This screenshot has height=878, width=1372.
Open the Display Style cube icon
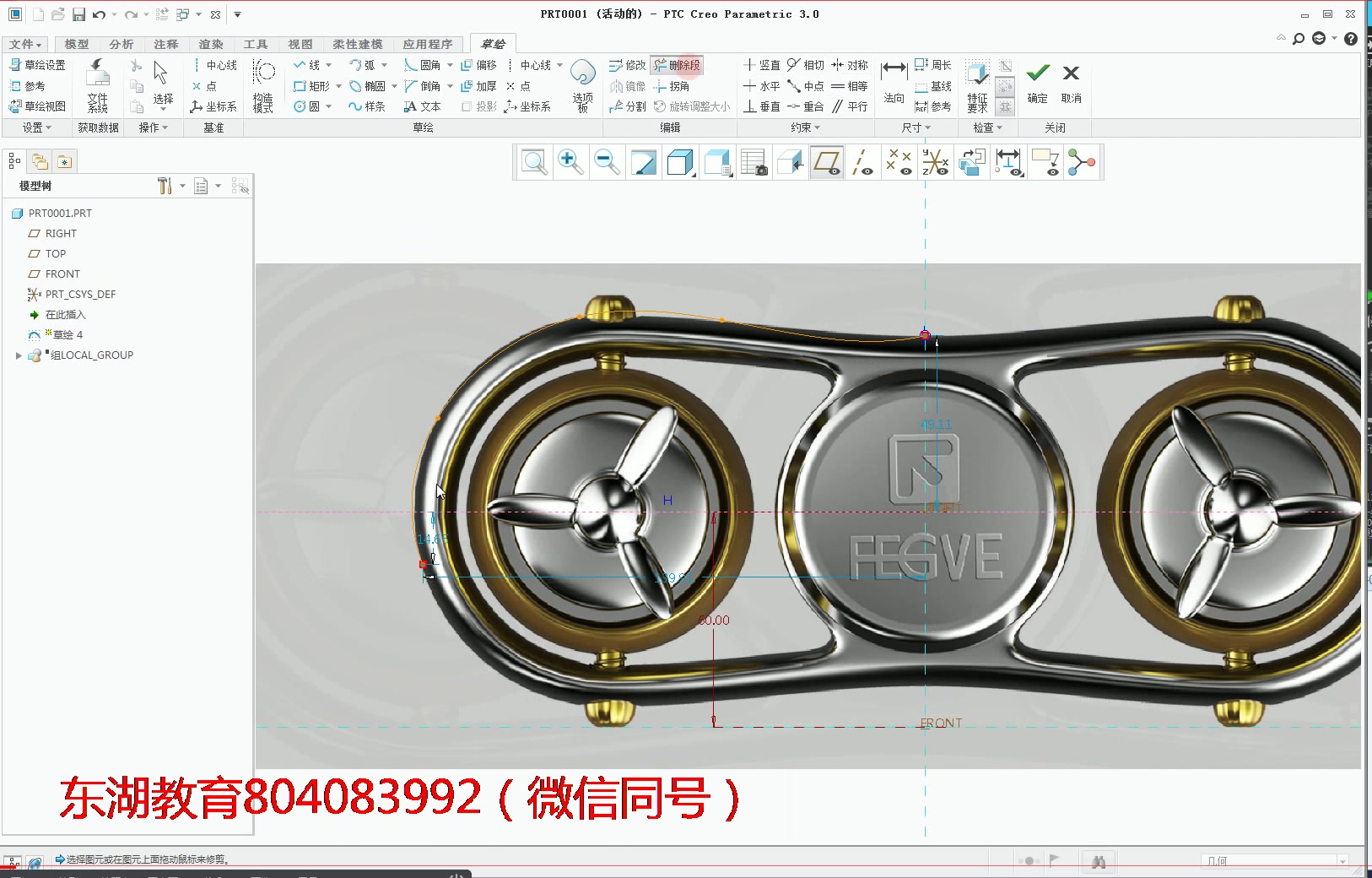(680, 161)
